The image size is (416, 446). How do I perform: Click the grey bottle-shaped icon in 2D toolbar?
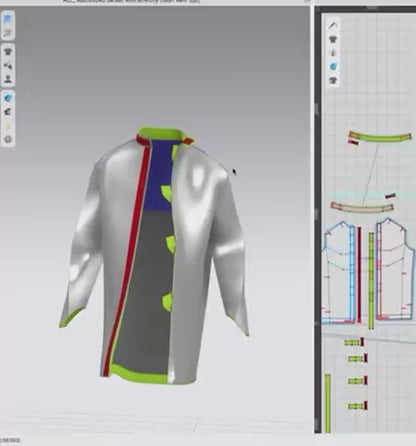point(333,53)
